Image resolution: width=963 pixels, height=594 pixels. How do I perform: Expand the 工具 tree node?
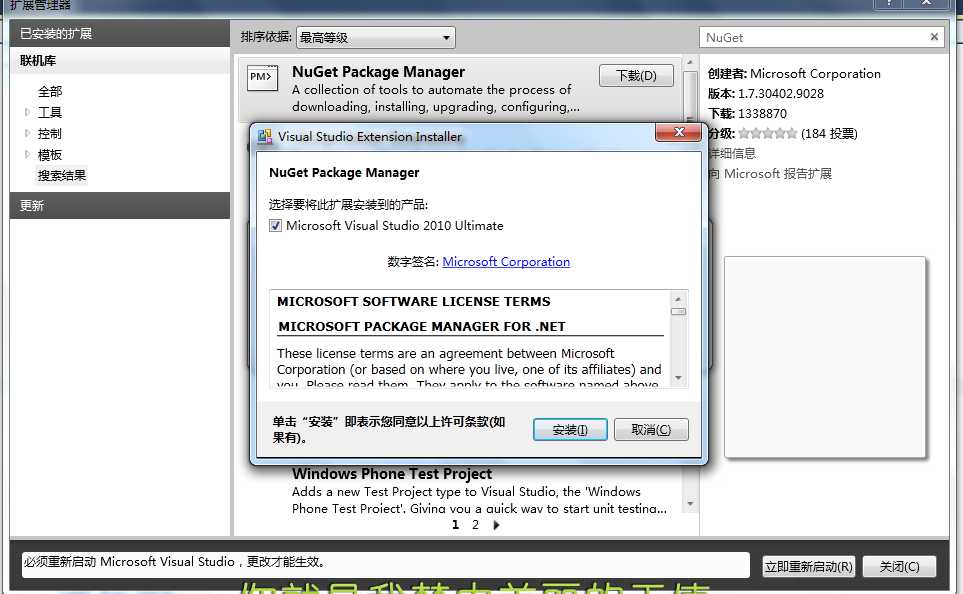(27, 112)
